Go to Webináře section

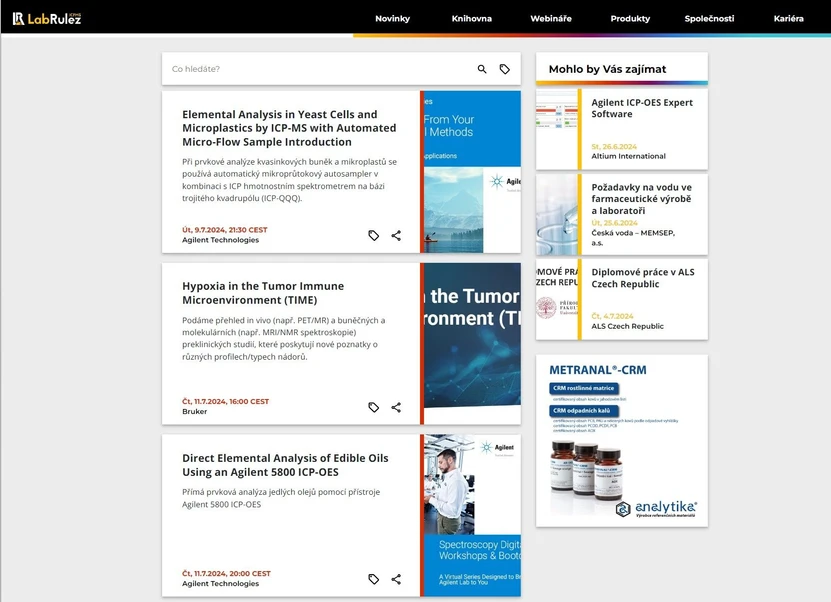(x=551, y=19)
